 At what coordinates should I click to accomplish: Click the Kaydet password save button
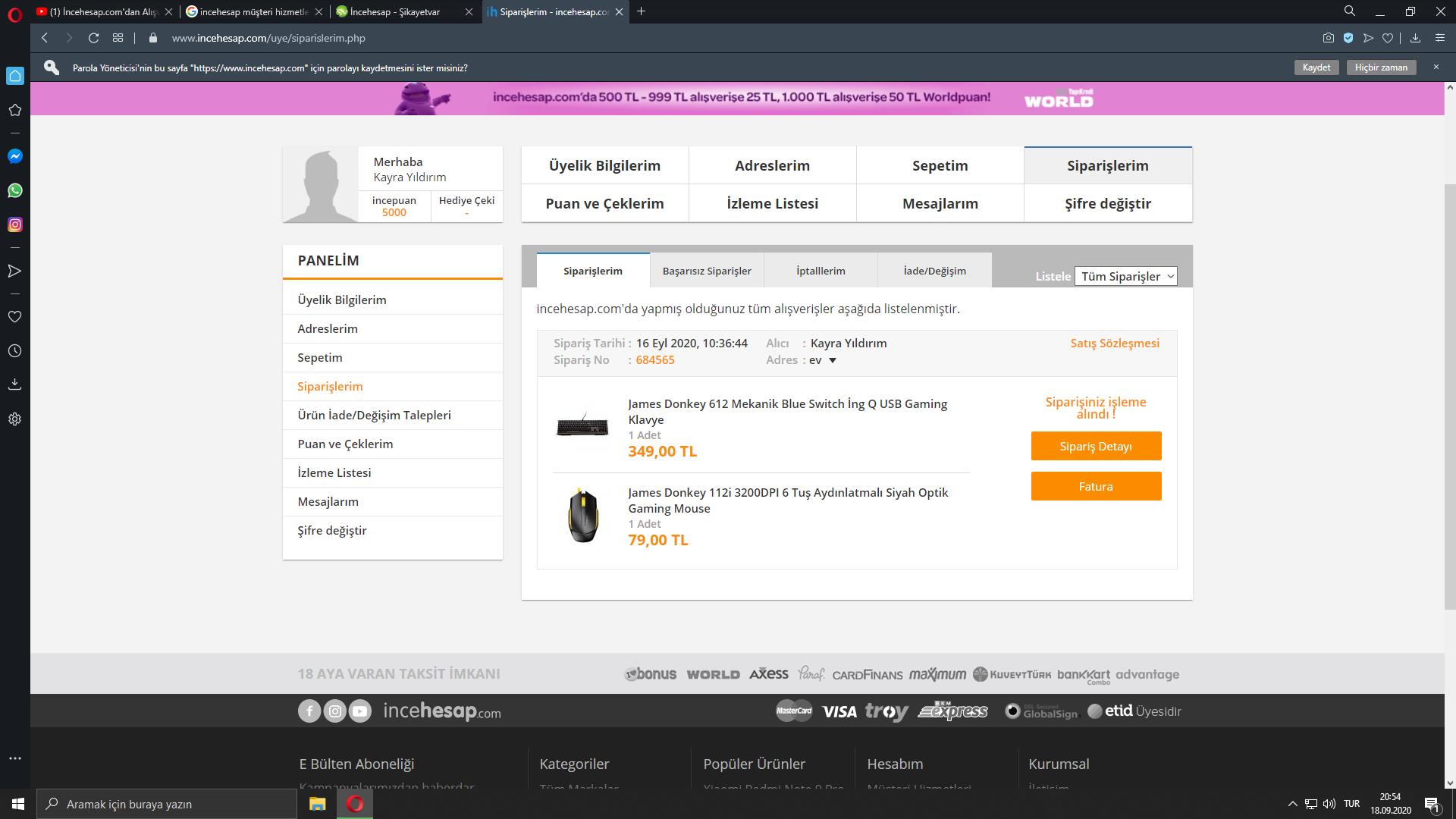point(1316,67)
